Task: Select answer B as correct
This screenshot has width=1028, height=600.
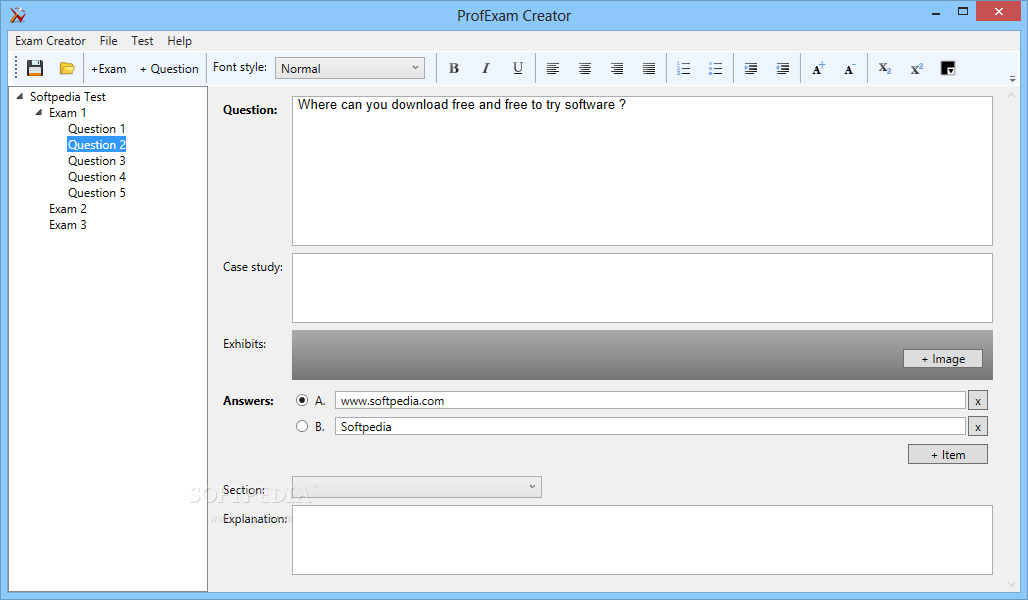Action: (302, 426)
